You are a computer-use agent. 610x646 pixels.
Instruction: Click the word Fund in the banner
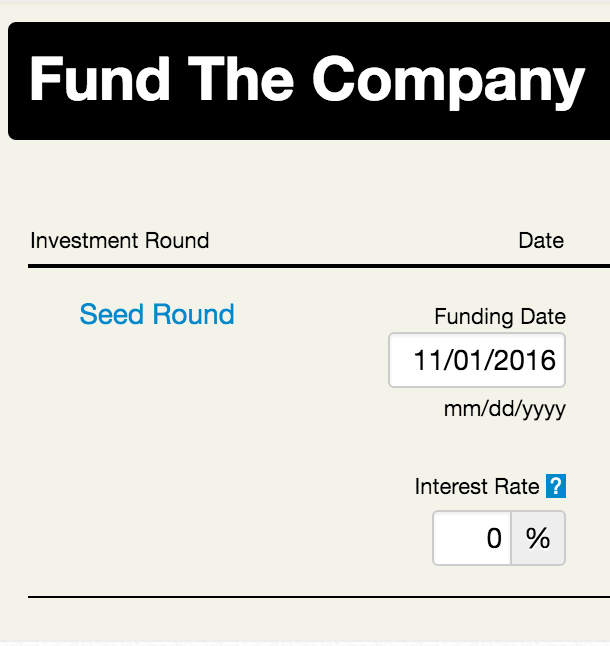click(x=99, y=78)
